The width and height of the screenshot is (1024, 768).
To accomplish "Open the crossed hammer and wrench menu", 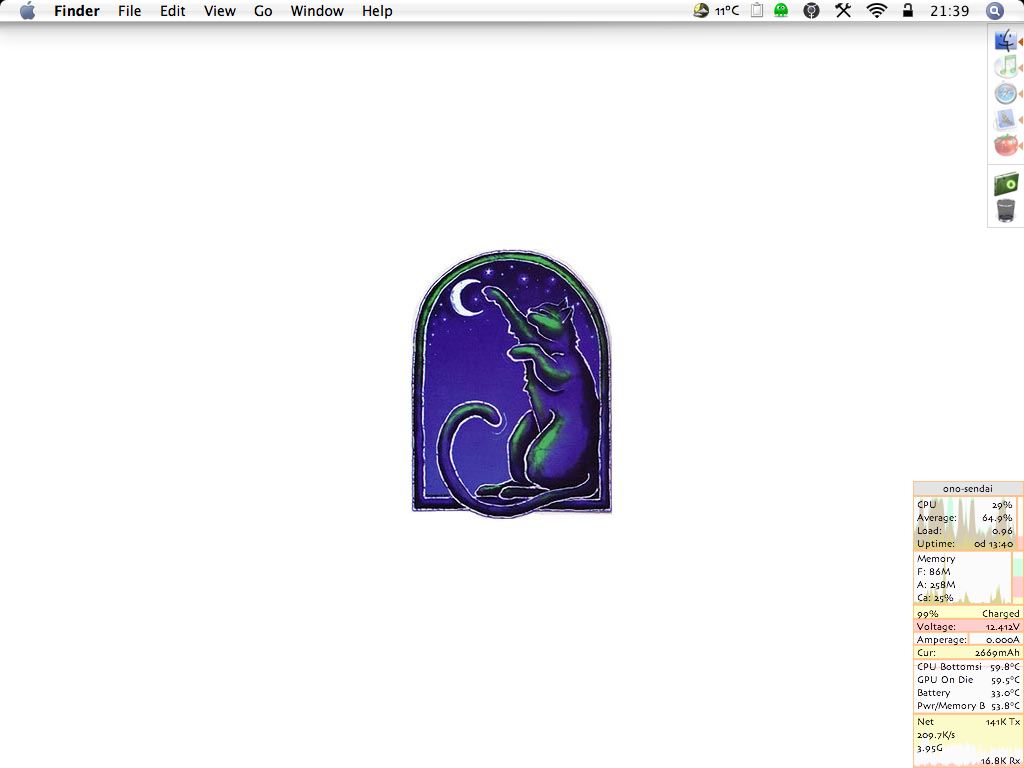I will 843,10.
